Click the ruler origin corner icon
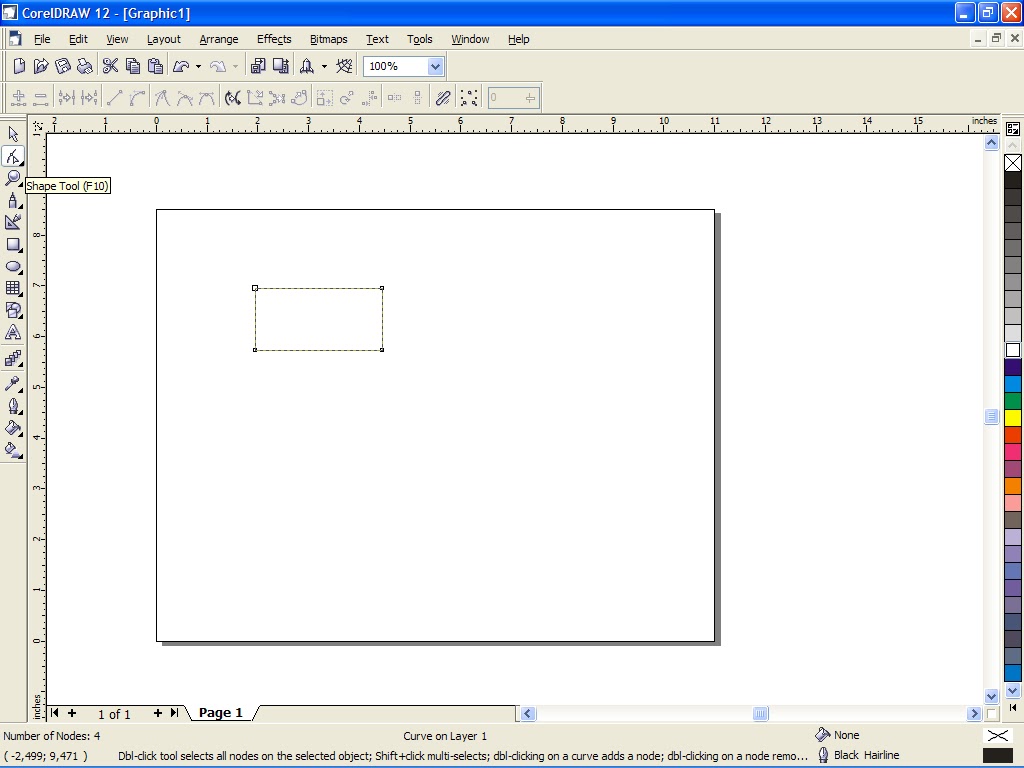This screenshot has width=1024, height=768. 38,126
